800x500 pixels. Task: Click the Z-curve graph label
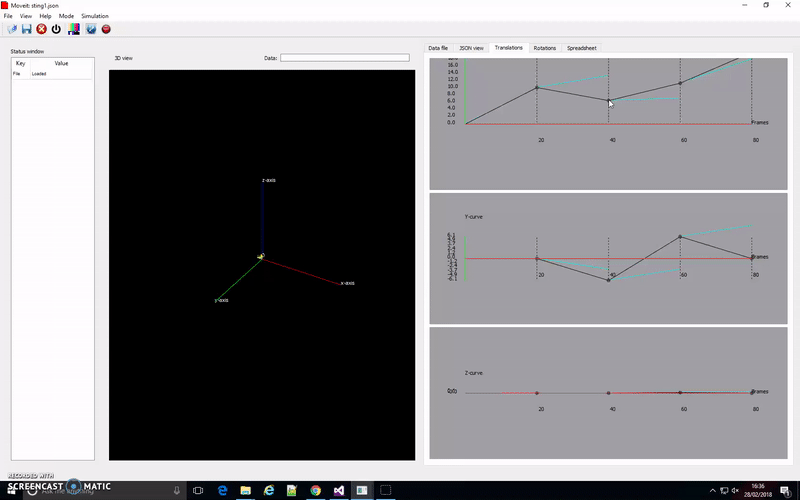click(x=473, y=373)
